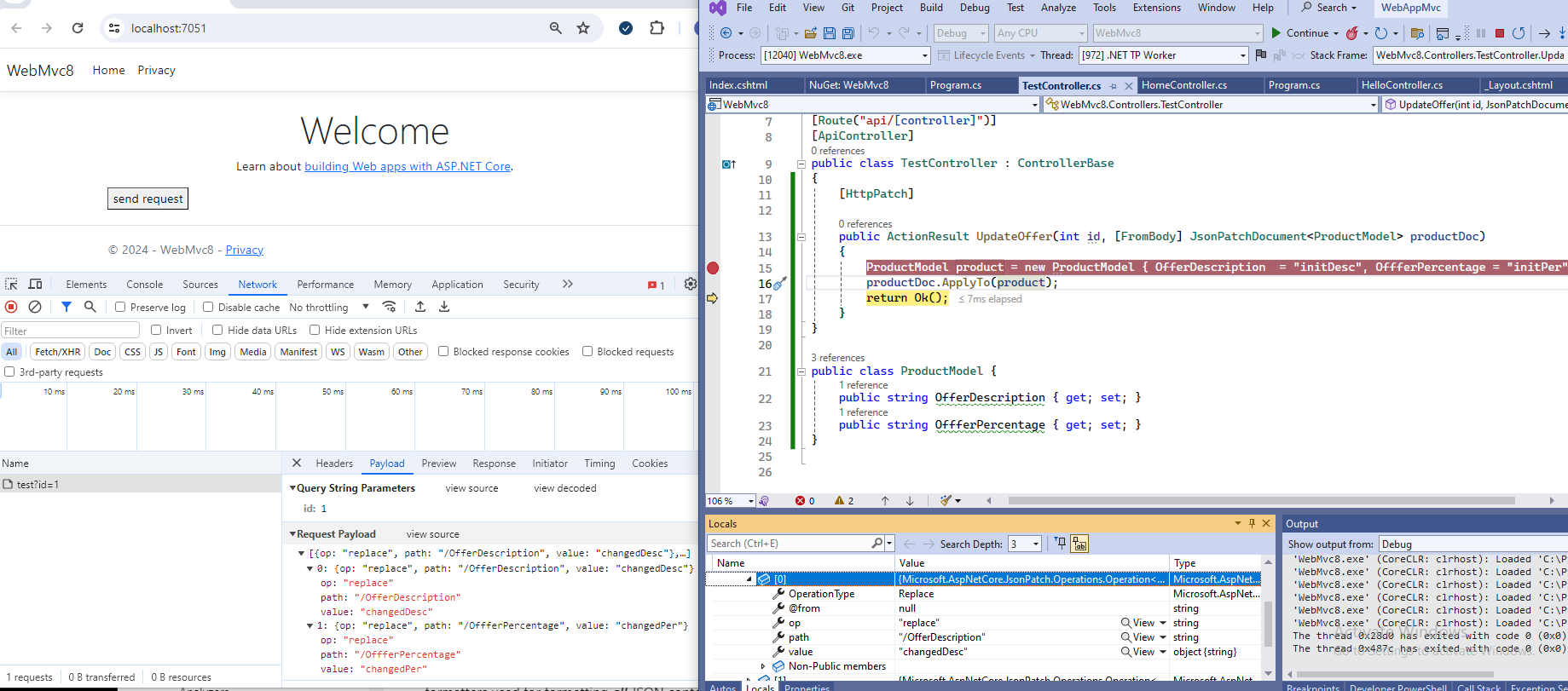
Task: Select the DevTools inspect element icon
Action: 12,284
